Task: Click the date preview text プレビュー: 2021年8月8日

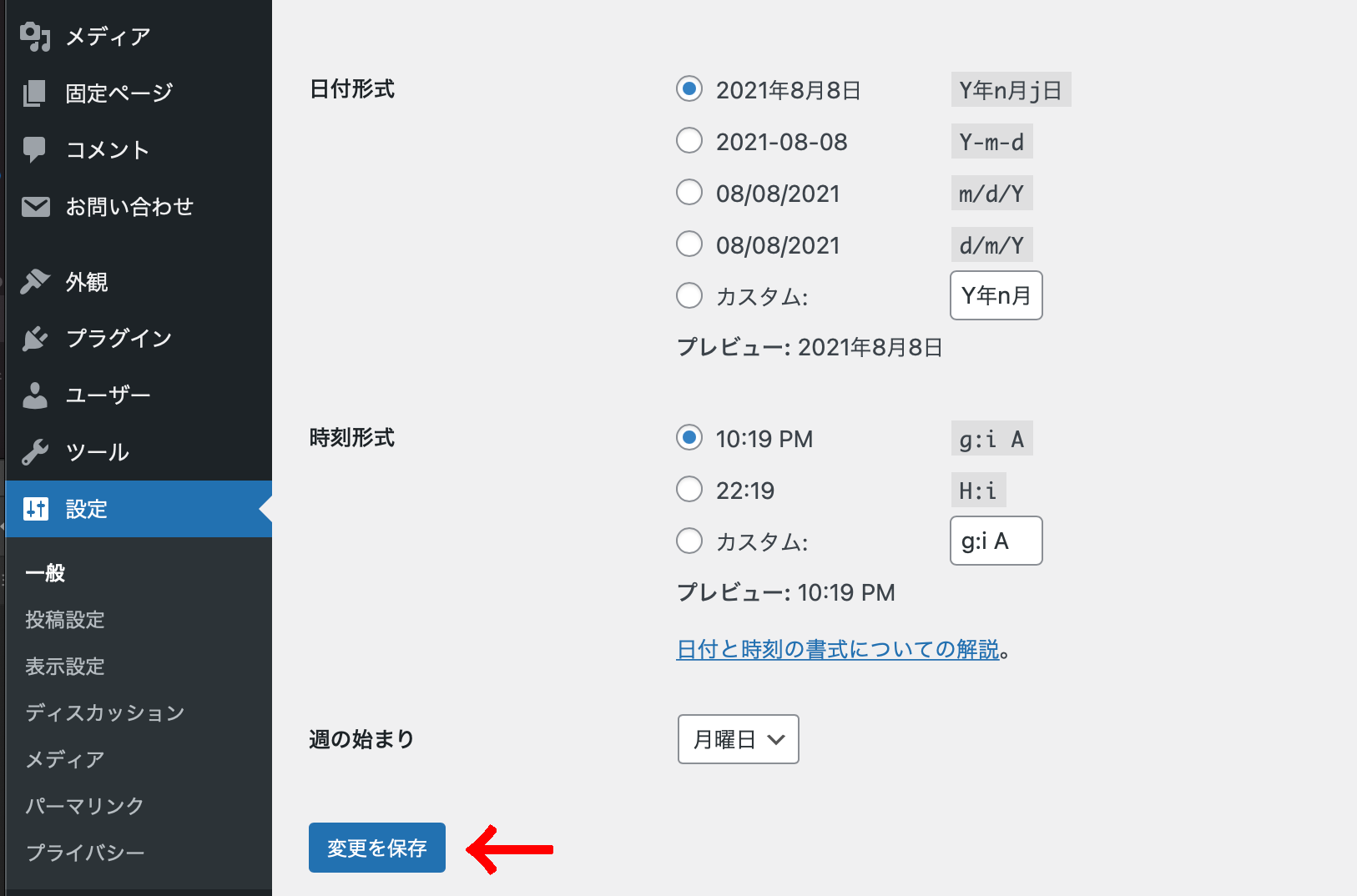Action: click(810, 347)
